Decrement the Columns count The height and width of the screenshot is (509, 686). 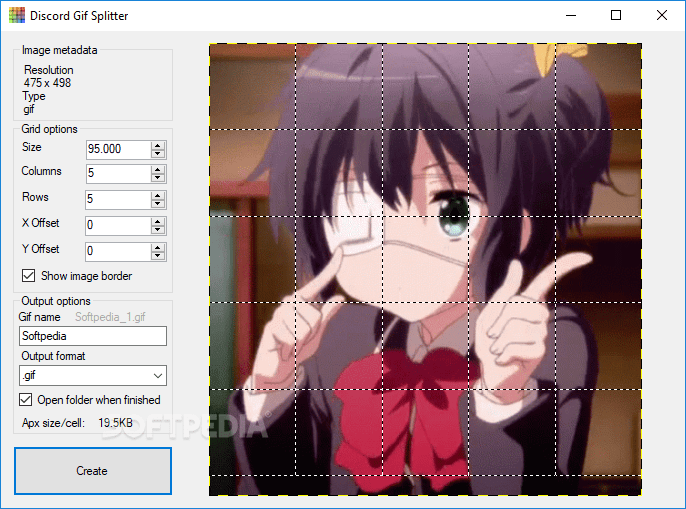click(158, 178)
